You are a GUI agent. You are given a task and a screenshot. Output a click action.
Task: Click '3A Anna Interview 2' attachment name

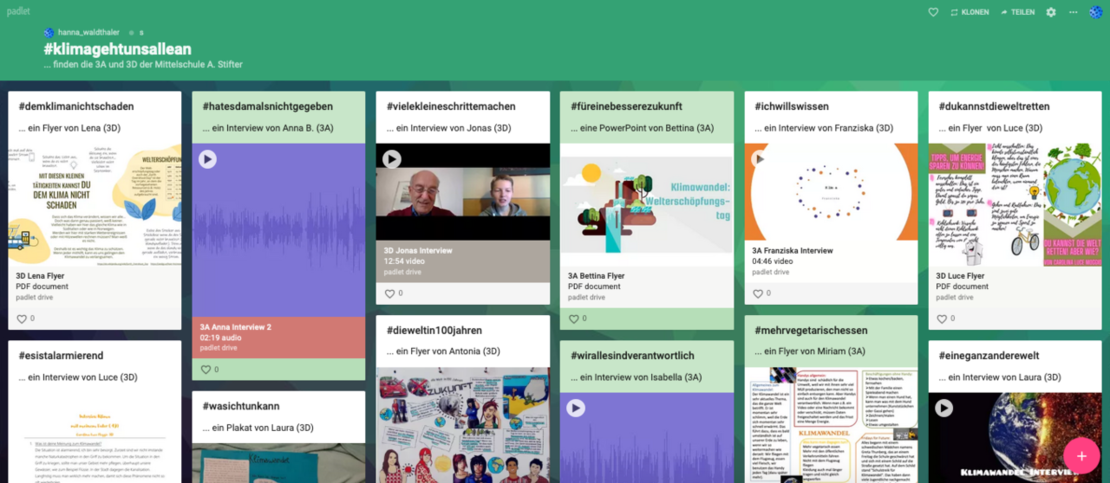pos(235,327)
